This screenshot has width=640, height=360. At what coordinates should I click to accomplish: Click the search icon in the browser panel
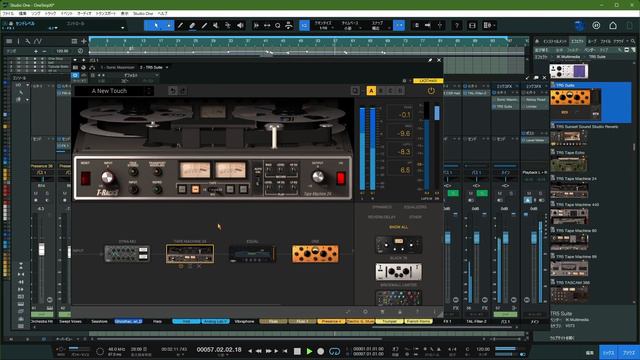pyautogui.click(x=633, y=41)
